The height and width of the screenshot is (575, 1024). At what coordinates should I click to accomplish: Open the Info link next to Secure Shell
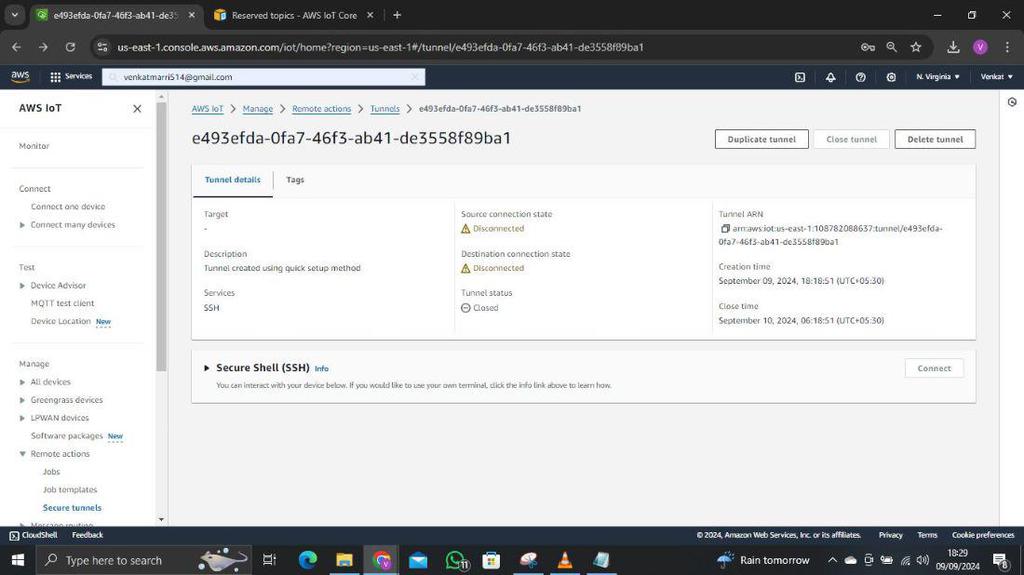point(321,369)
